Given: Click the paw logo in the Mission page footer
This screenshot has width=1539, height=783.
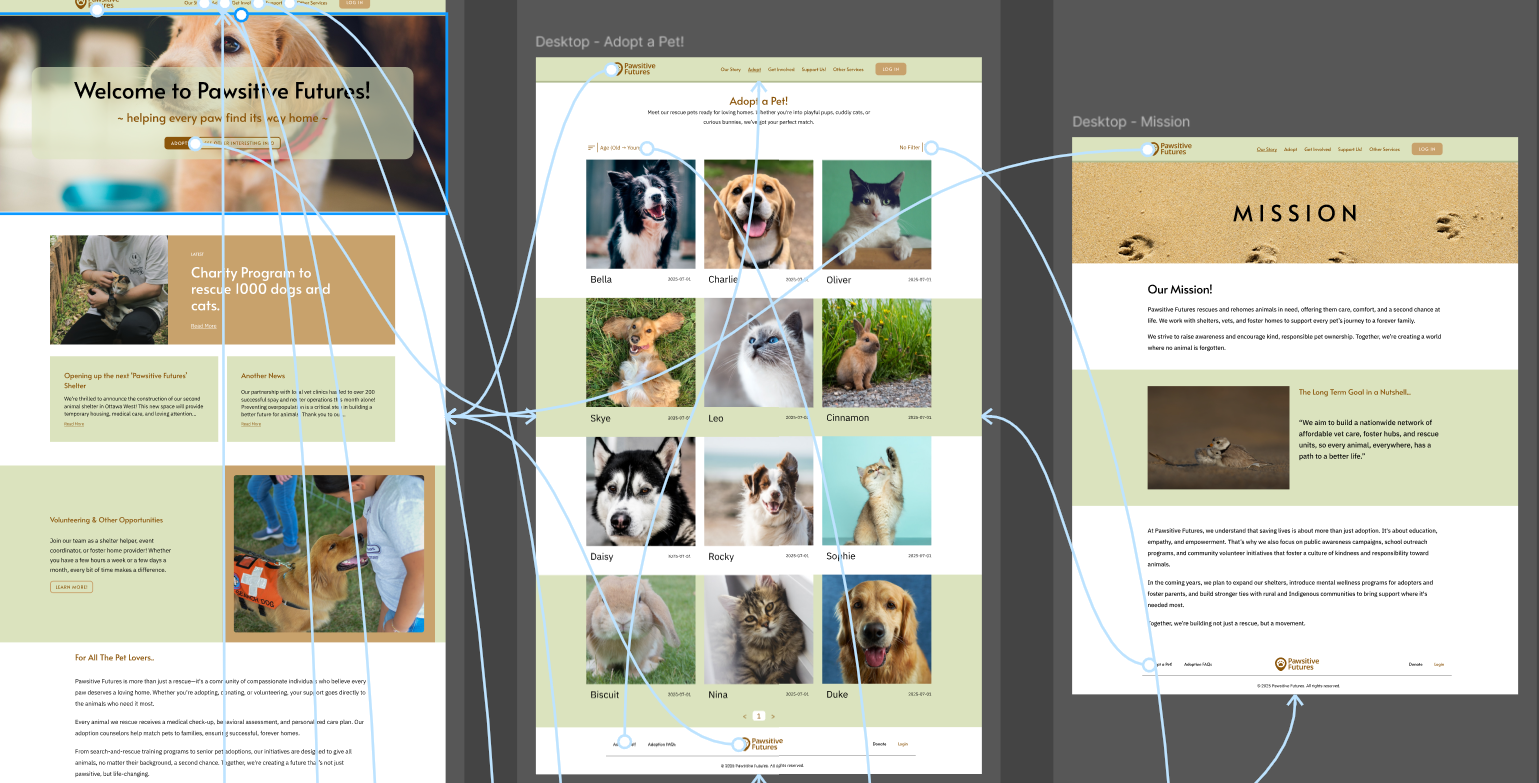Looking at the screenshot, I should (1280, 663).
